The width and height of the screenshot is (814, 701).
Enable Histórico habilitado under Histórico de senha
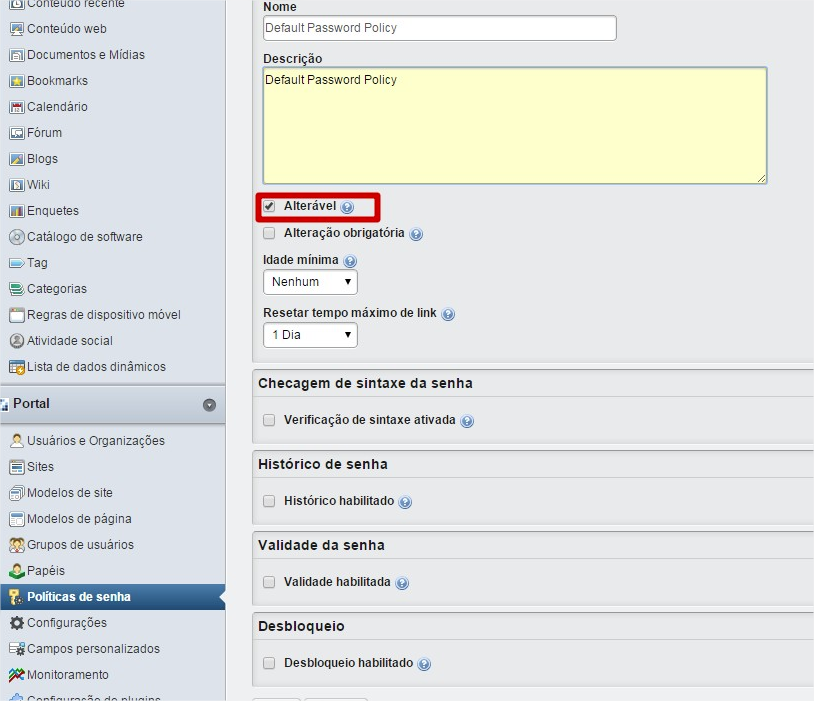tap(268, 501)
